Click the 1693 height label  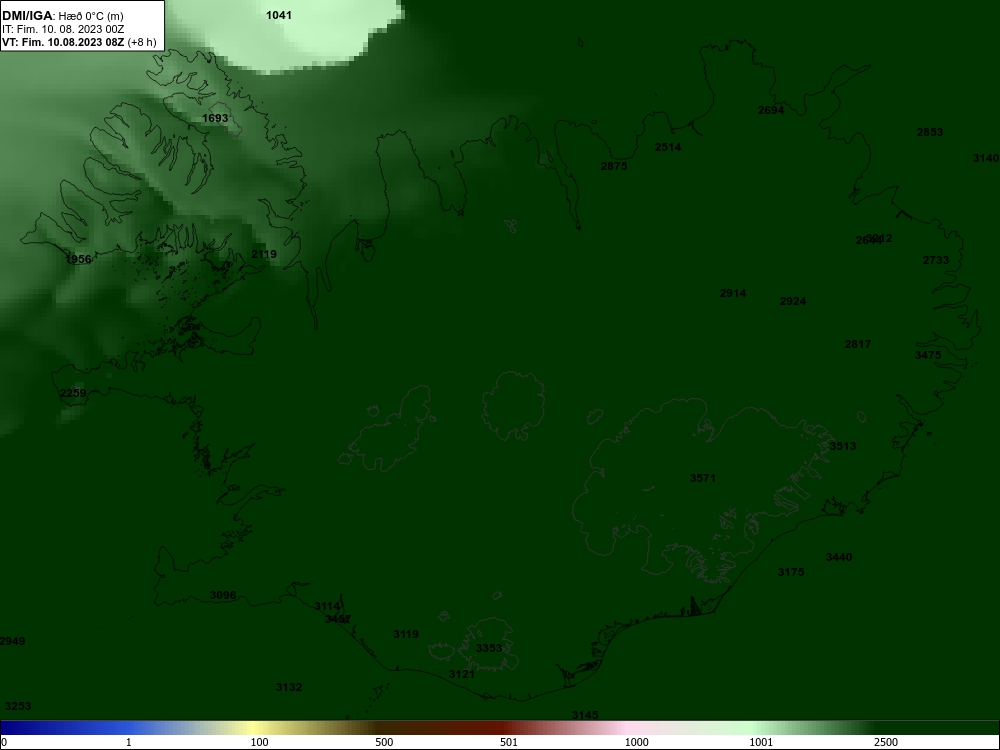click(215, 118)
